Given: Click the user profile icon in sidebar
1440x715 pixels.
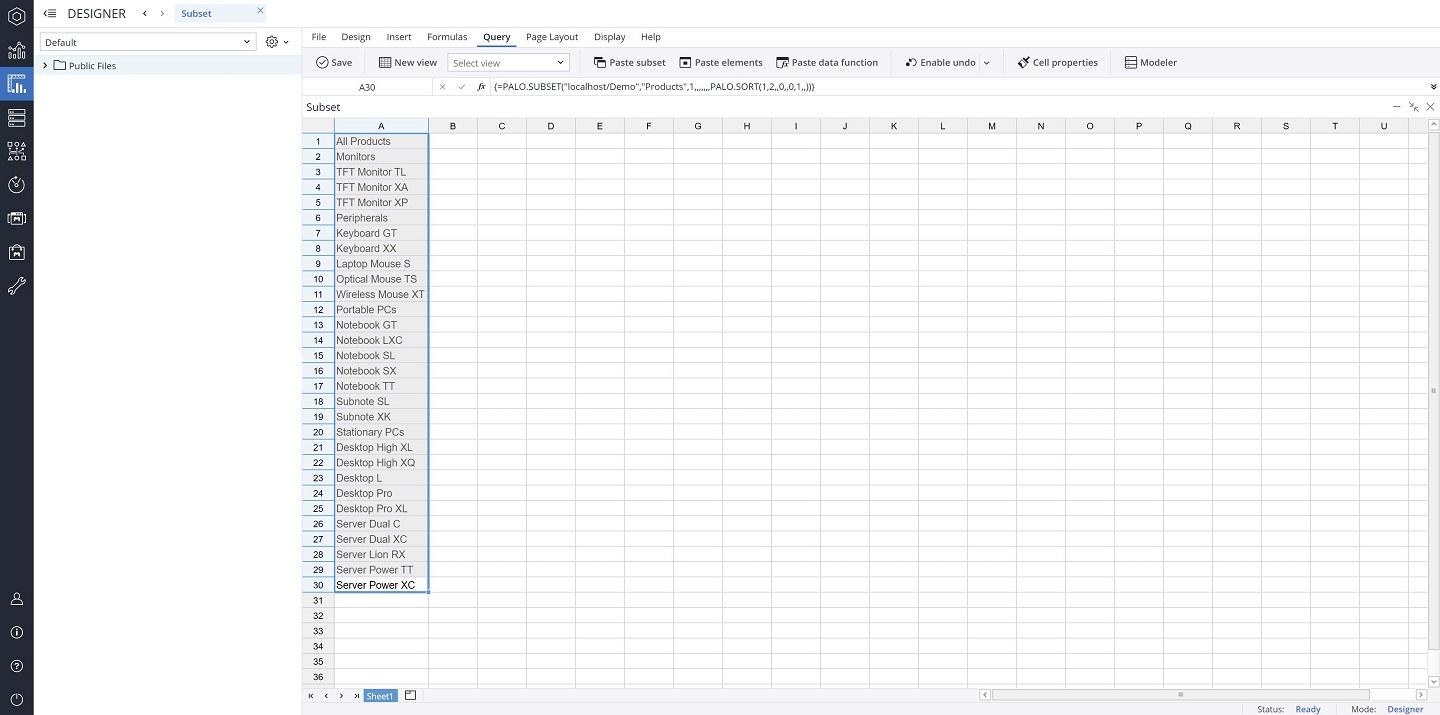Looking at the screenshot, I should click(16, 599).
